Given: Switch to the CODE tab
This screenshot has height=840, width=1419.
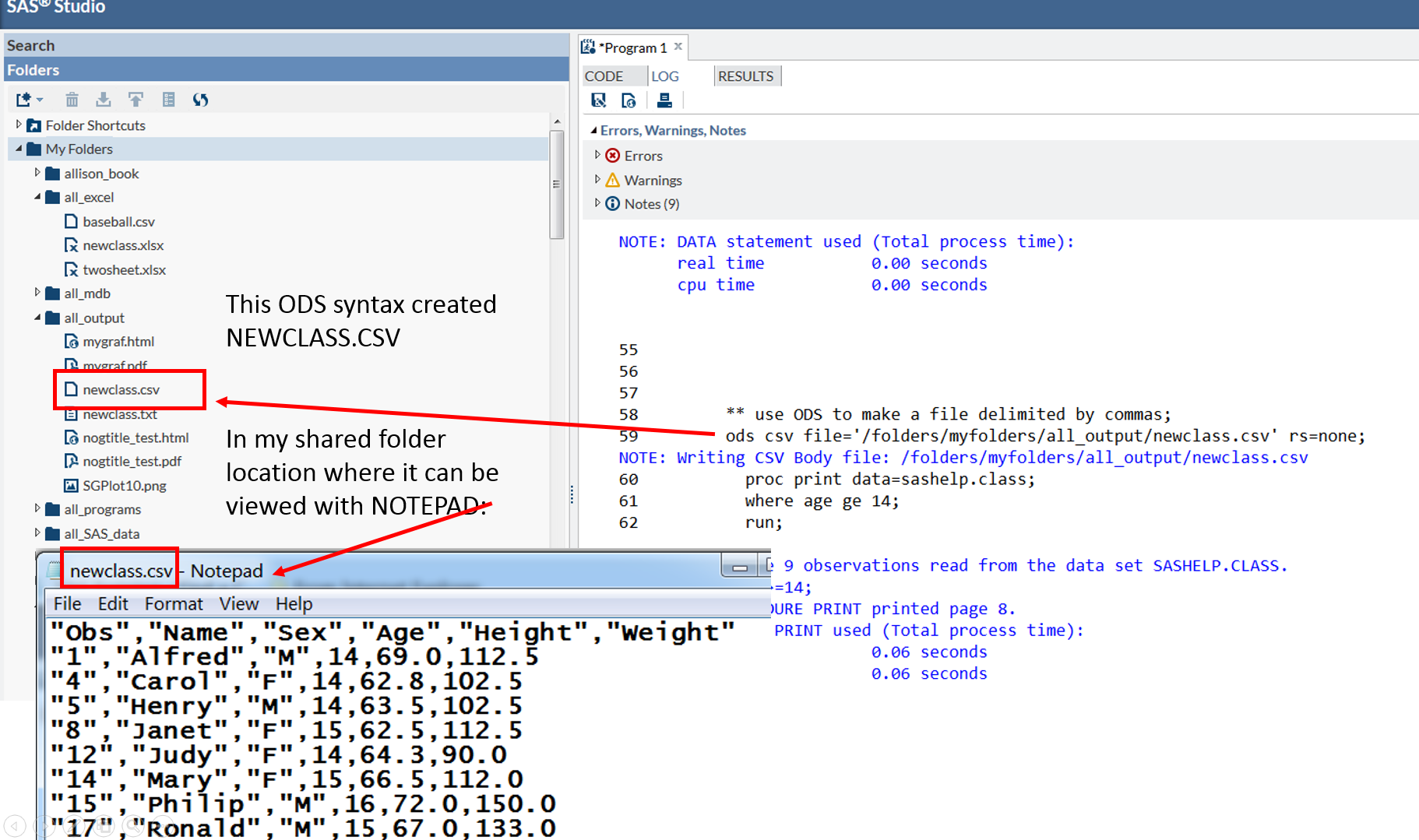Looking at the screenshot, I should click(604, 76).
